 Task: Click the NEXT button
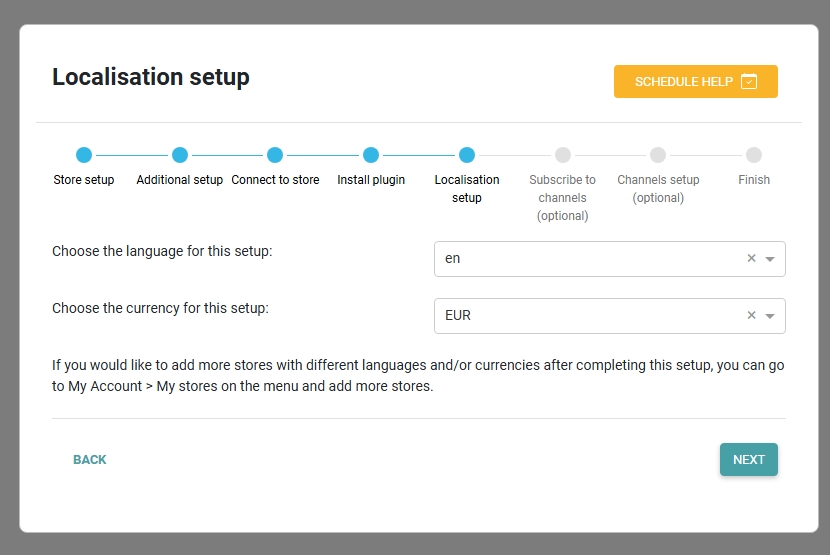(x=748, y=460)
